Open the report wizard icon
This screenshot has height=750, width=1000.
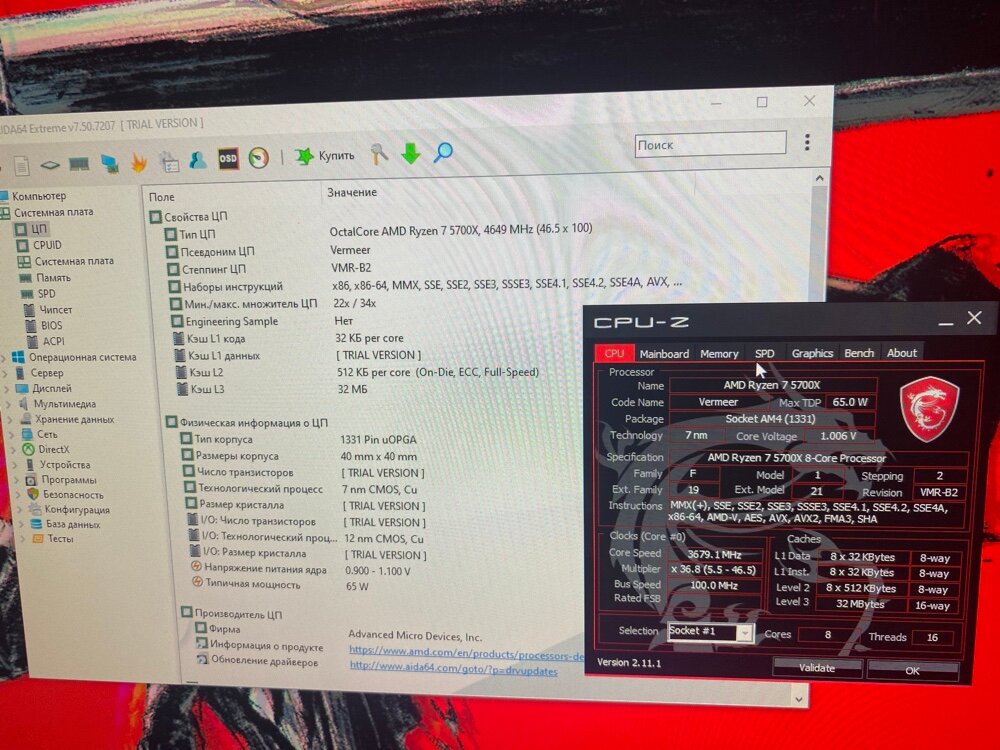[169, 161]
